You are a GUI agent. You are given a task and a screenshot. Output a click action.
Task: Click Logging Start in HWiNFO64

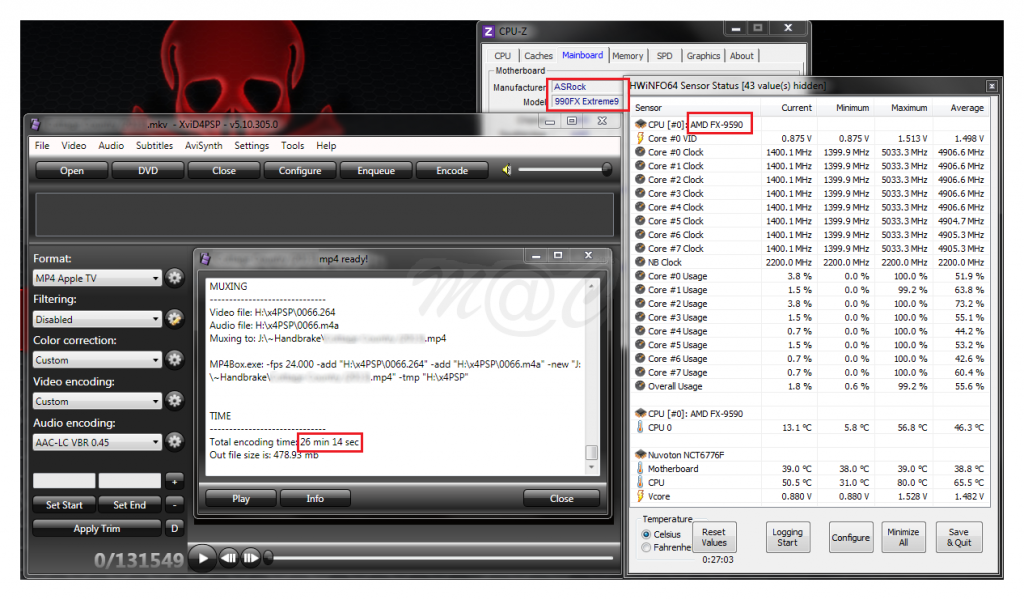pyautogui.click(x=787, y=537)
